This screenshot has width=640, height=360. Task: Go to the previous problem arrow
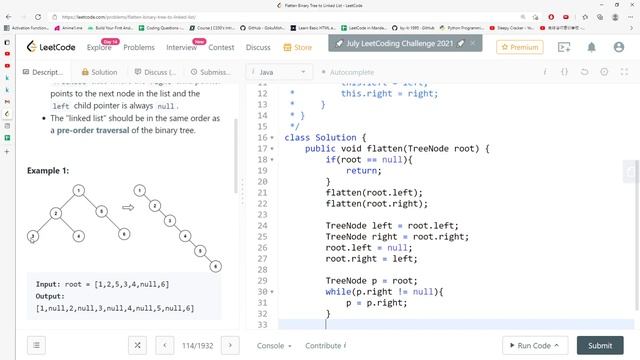click(165, 345)
